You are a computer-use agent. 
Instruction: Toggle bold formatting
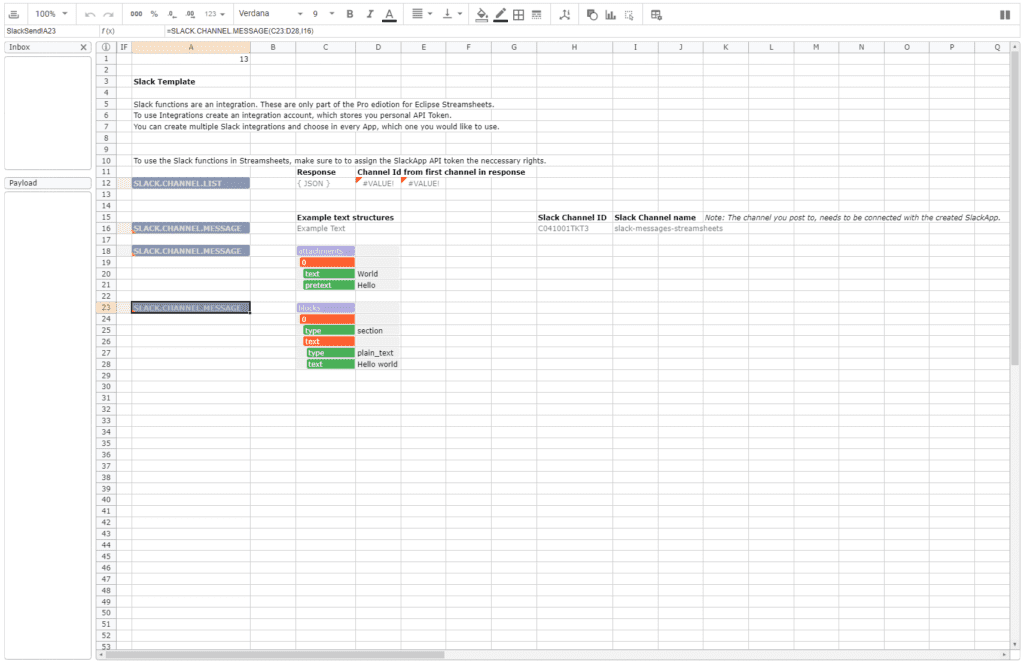(x=350, y=14)
